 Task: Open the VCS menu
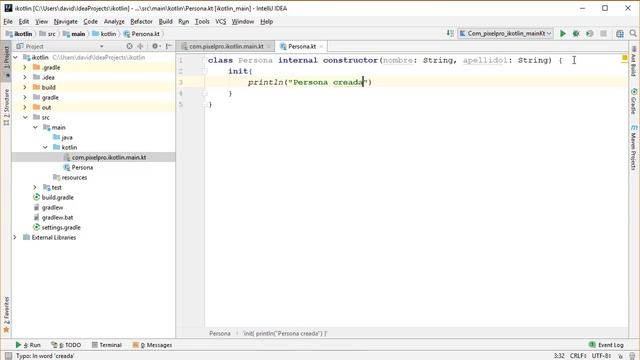[x=220, y=22]
